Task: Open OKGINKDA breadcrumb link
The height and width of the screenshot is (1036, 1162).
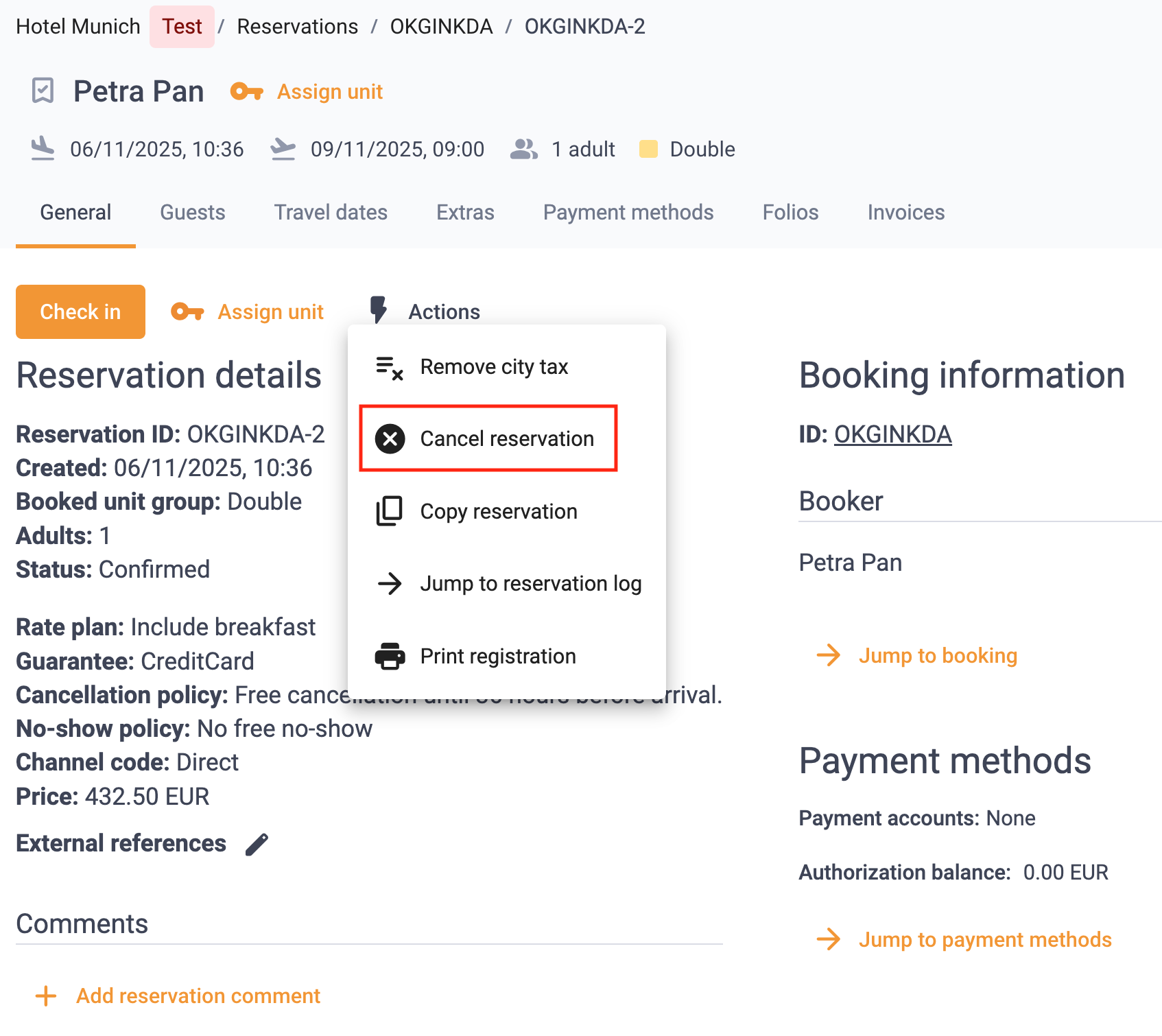Action: (x=441, y=26)
